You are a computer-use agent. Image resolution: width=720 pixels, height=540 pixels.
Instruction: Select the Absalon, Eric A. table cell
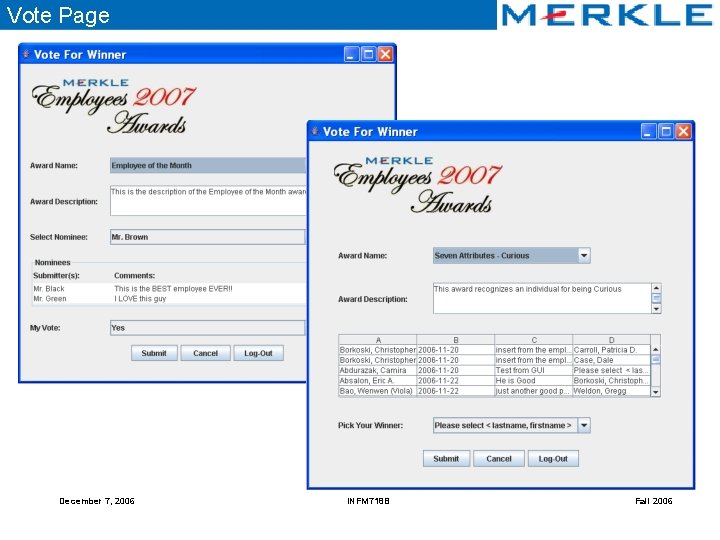tap(378, 381)
